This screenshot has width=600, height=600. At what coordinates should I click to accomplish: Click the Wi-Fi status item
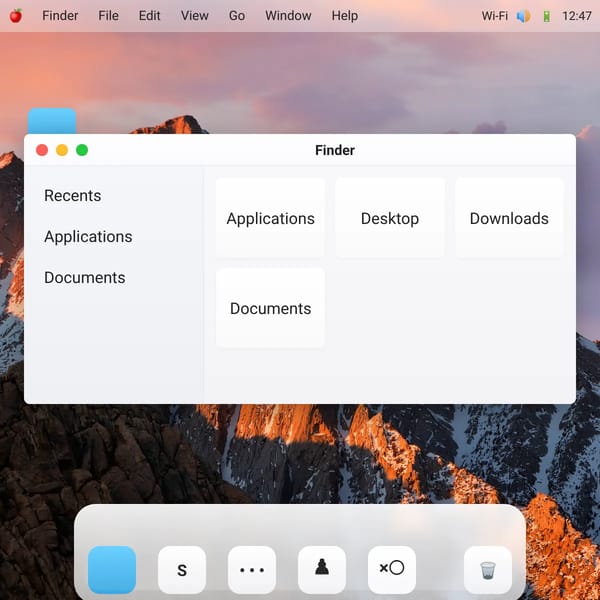coord(494,16)
